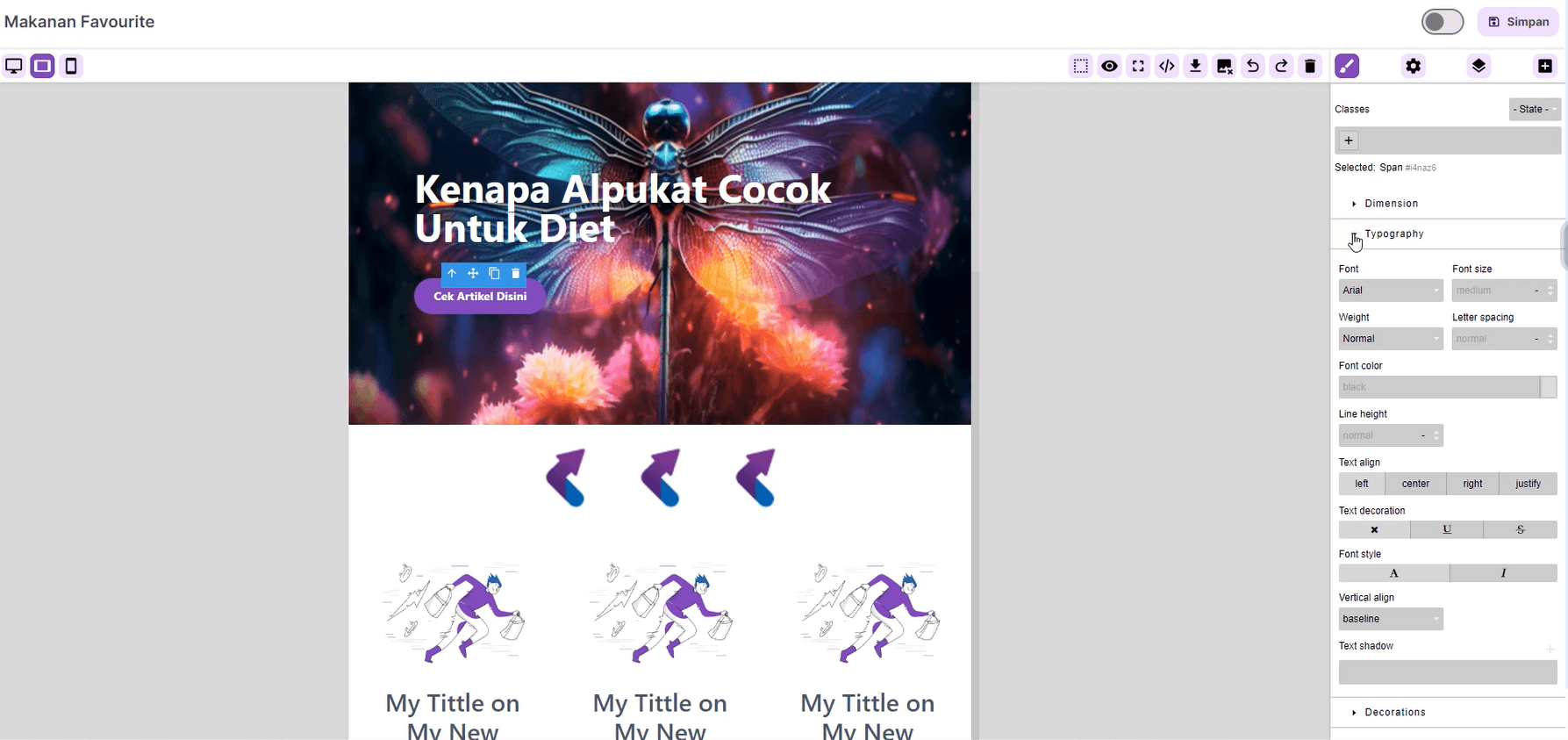
Task: Click the redo arrow icon
Action: click(x=1282, y=66)
